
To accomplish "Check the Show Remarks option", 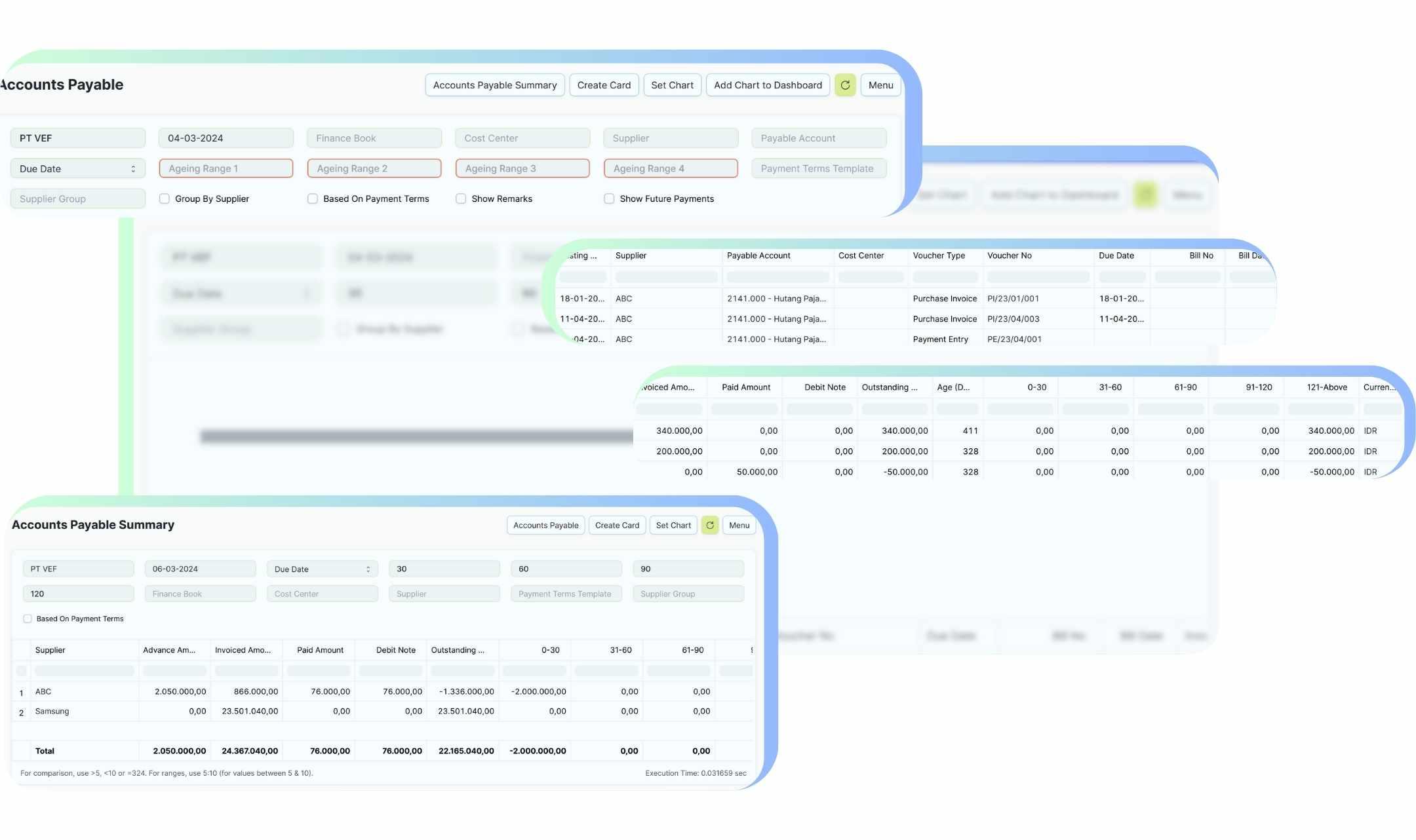I will point(461,199).
